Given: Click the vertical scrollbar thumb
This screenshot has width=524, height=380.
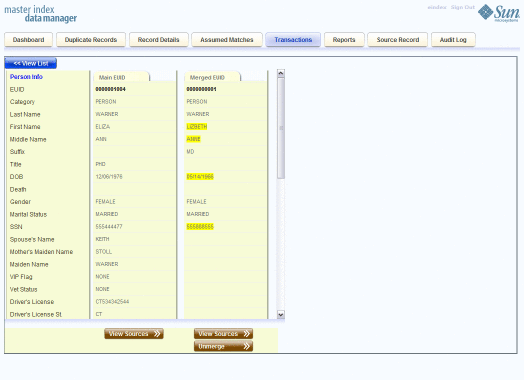Looking at the screenshot, I should pyautogui.click(x=281, y=128).
